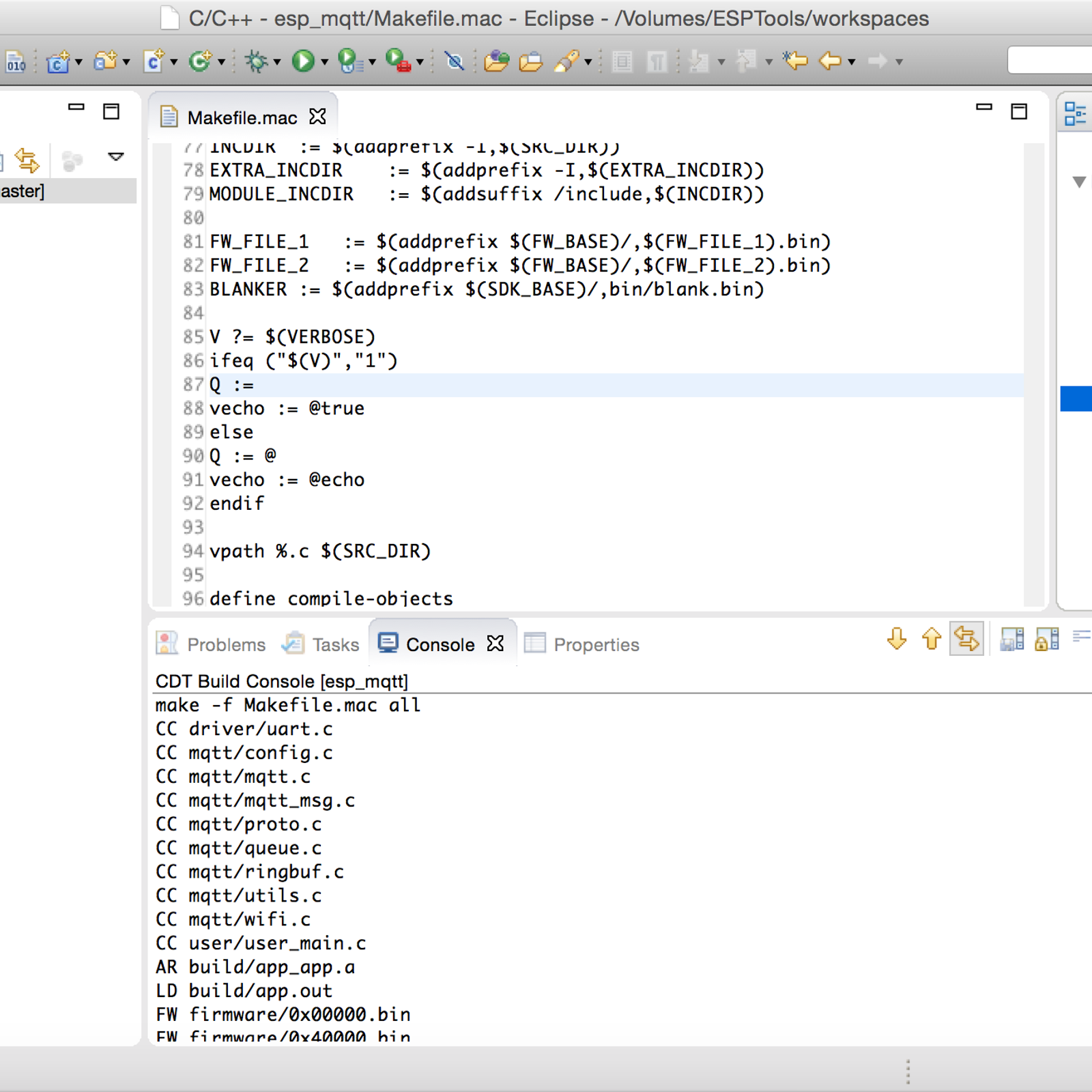Screen dimensions: 1092x1092
Task: Click the New C++ Class icon
Action: click(201, 62)
